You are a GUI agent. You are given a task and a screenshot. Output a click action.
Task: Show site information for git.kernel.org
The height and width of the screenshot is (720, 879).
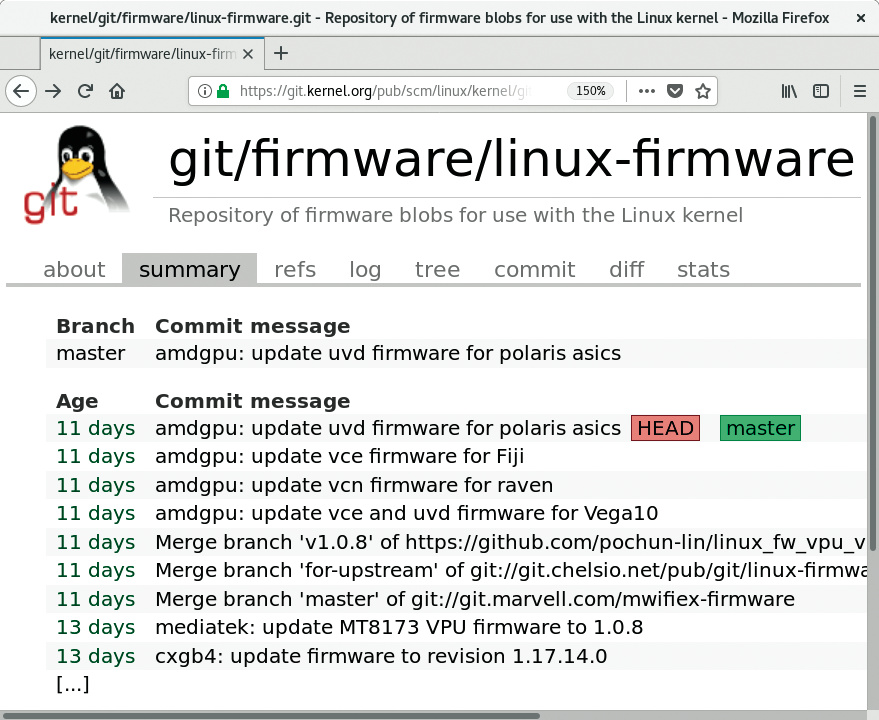205,91
